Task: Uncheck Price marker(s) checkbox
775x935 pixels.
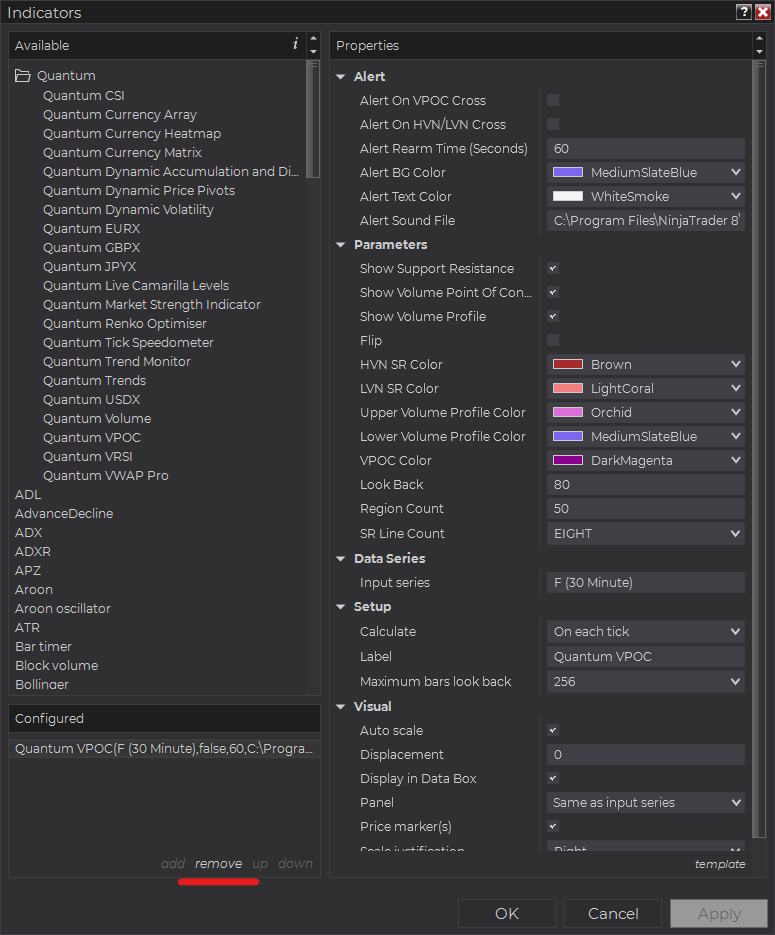Action: (553, 826)
